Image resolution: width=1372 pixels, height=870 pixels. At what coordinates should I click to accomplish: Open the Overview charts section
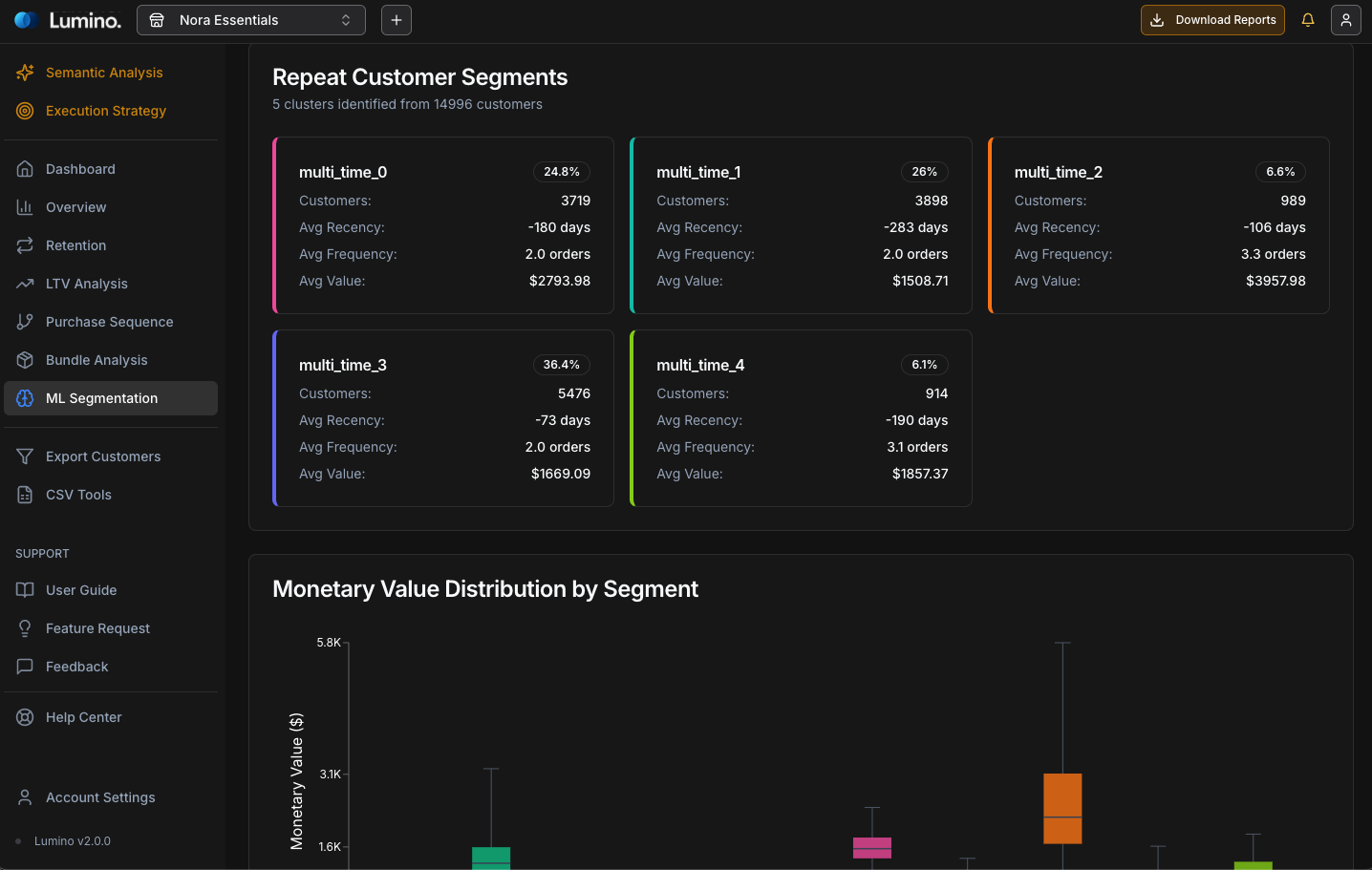coord(75,207)
